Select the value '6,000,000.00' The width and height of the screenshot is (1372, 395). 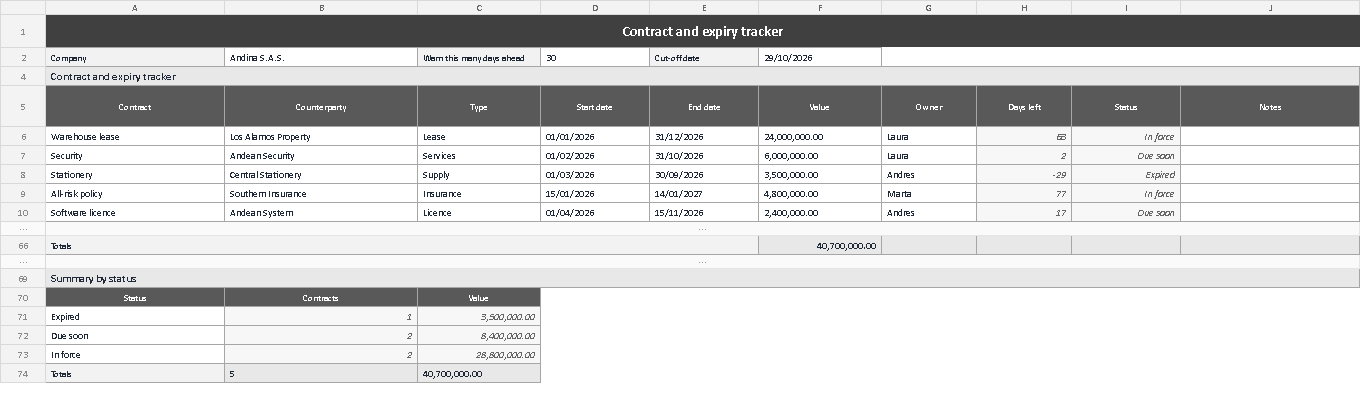pyautogui.click(x=820, y=155)
